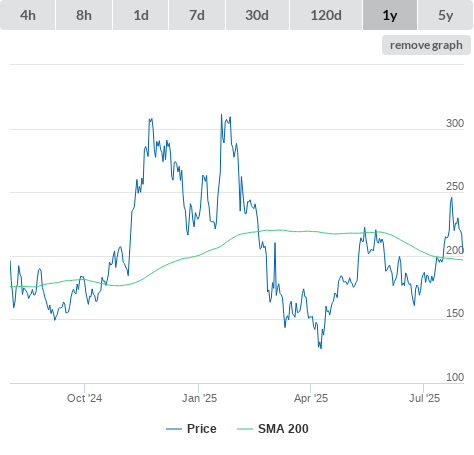Toggle the Price series in legend
474x455 pixels.
[x=202, y=428]
